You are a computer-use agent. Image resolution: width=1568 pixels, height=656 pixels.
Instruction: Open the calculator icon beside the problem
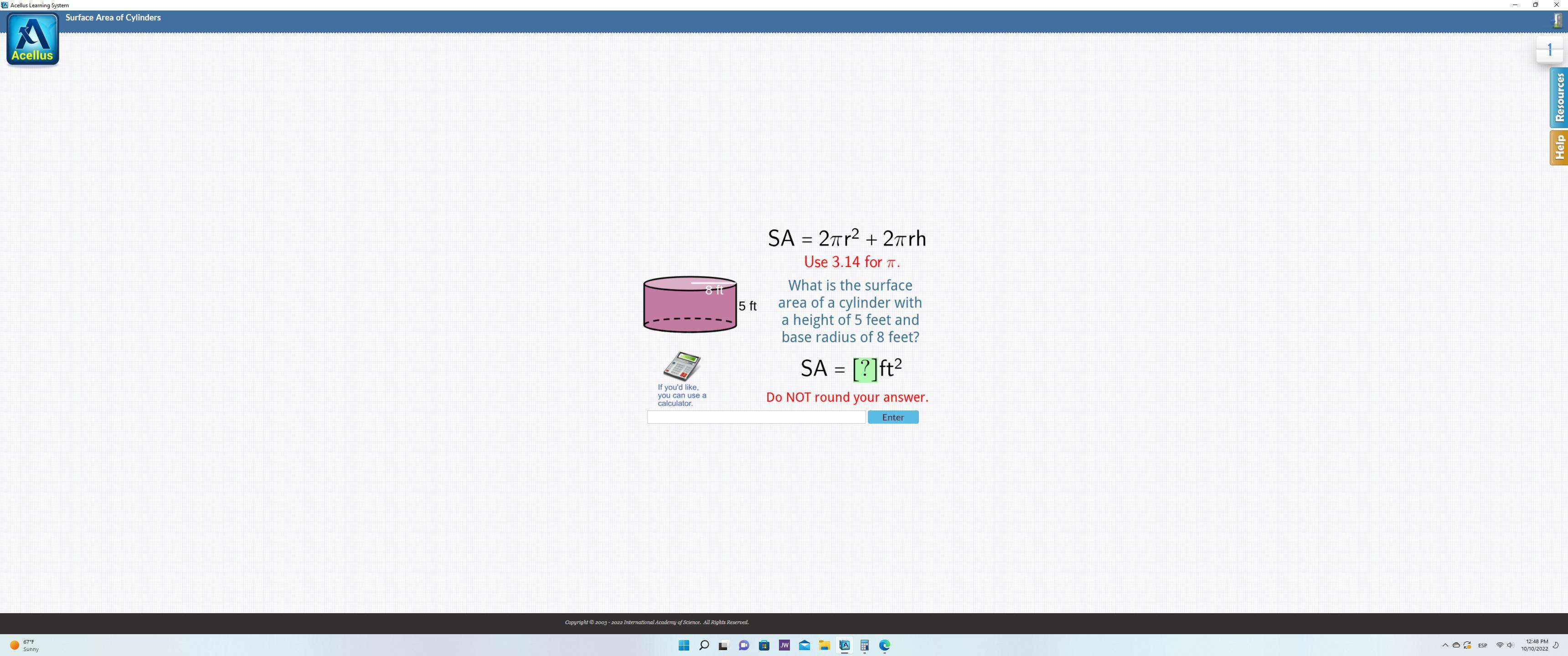(681, 366)
